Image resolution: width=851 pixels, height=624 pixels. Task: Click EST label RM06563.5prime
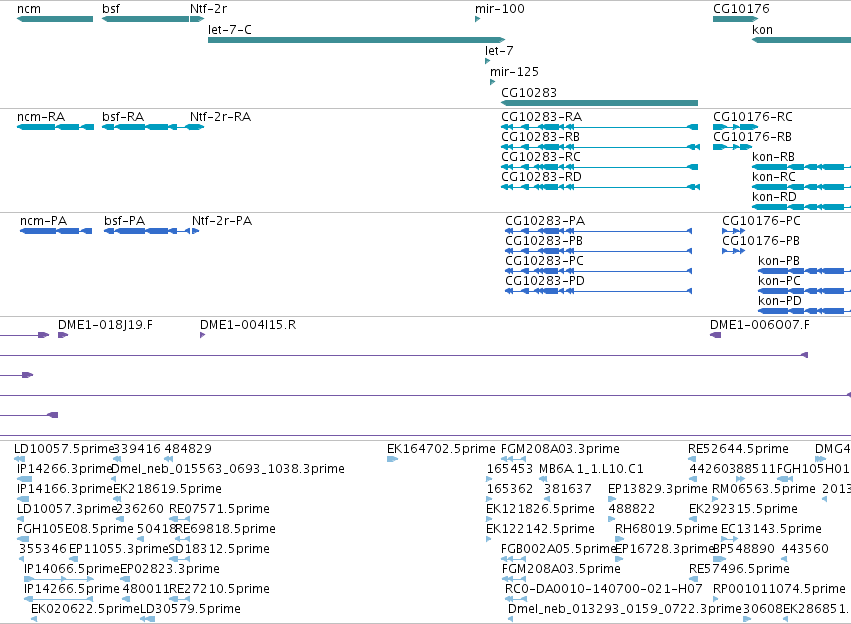pyautogui.click(x=764, y=489)
